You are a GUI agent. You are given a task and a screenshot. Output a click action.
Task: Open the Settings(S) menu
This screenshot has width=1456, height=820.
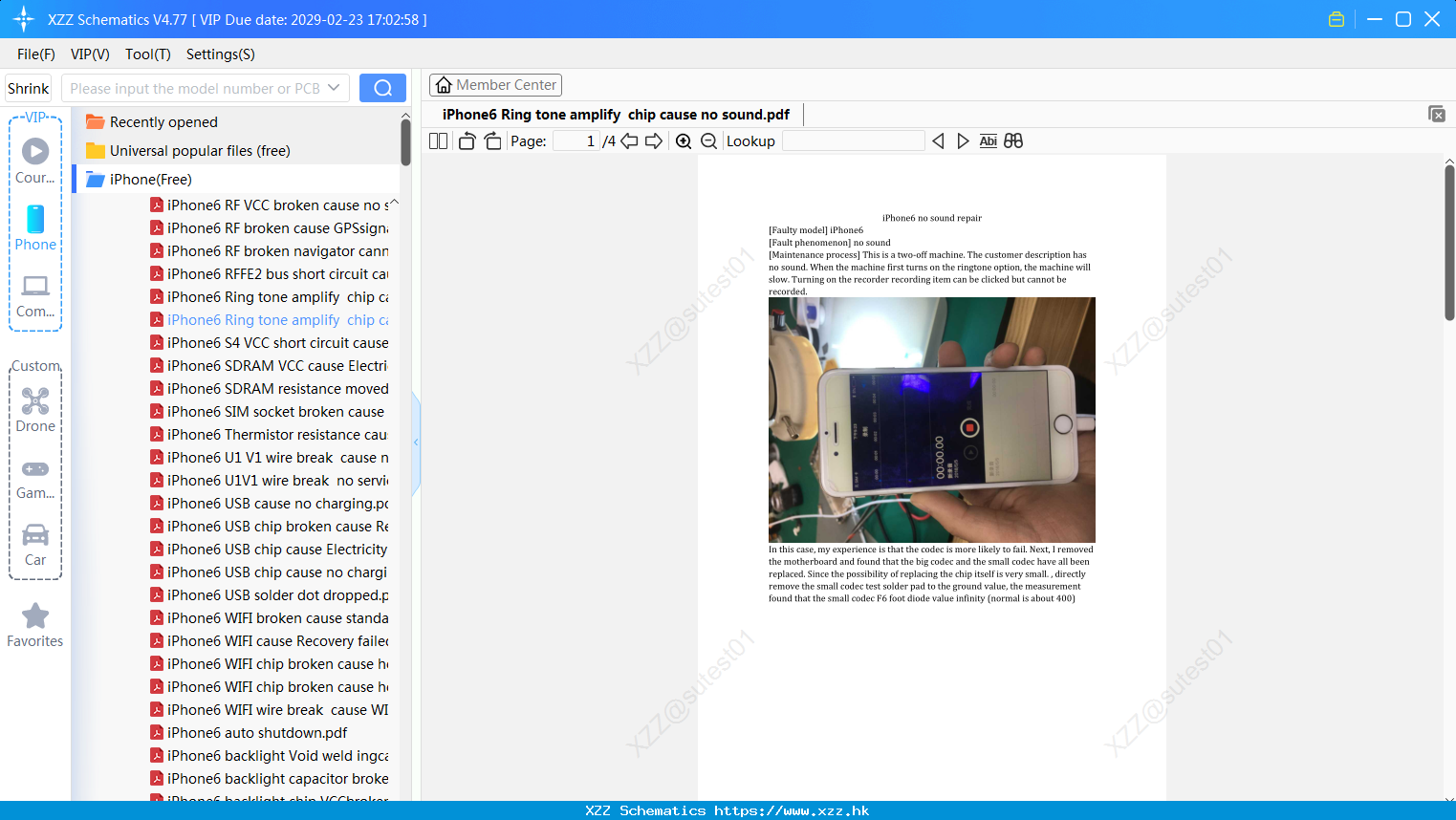click(x=221, y=54)
